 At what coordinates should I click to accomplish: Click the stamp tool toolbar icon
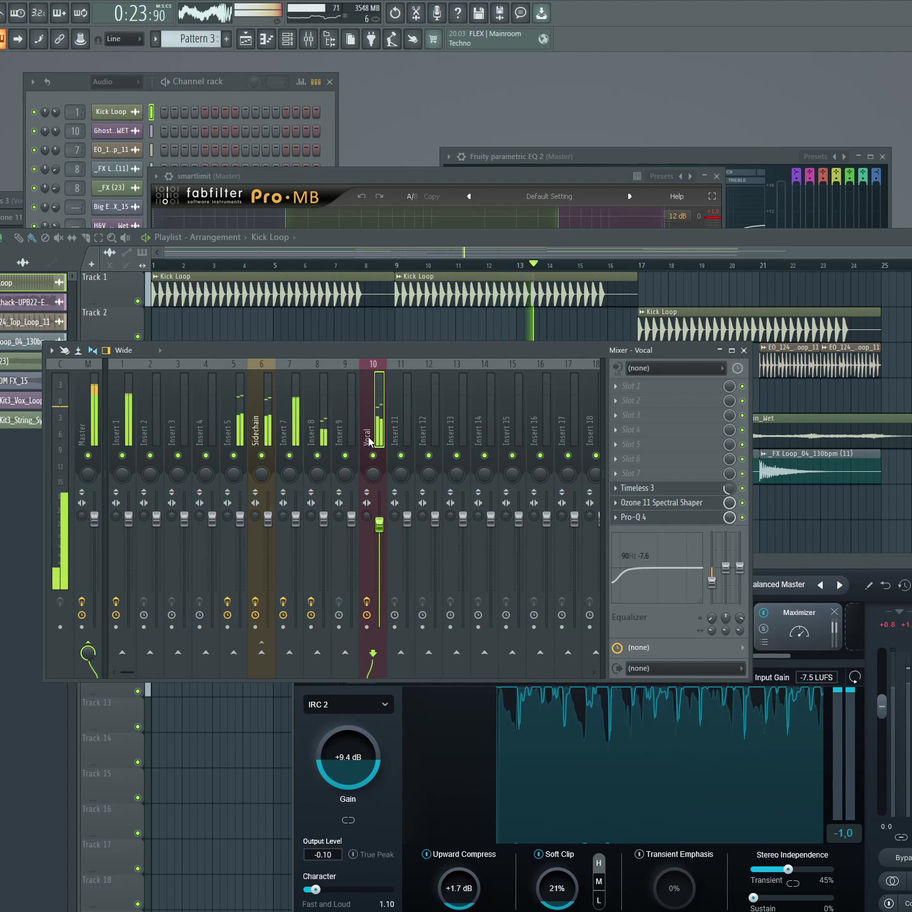pos(80,39)
